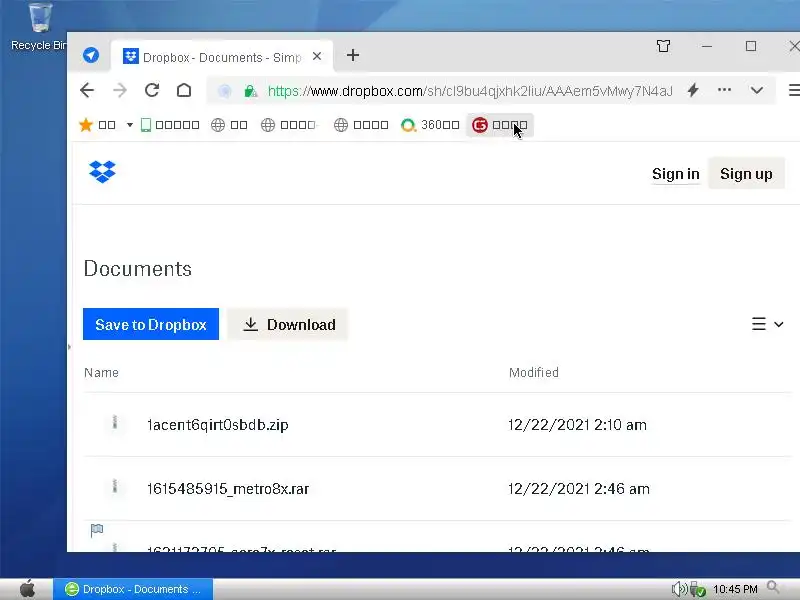Open the browser hamburger menu

pyautogui.click(x=794, y=90)
